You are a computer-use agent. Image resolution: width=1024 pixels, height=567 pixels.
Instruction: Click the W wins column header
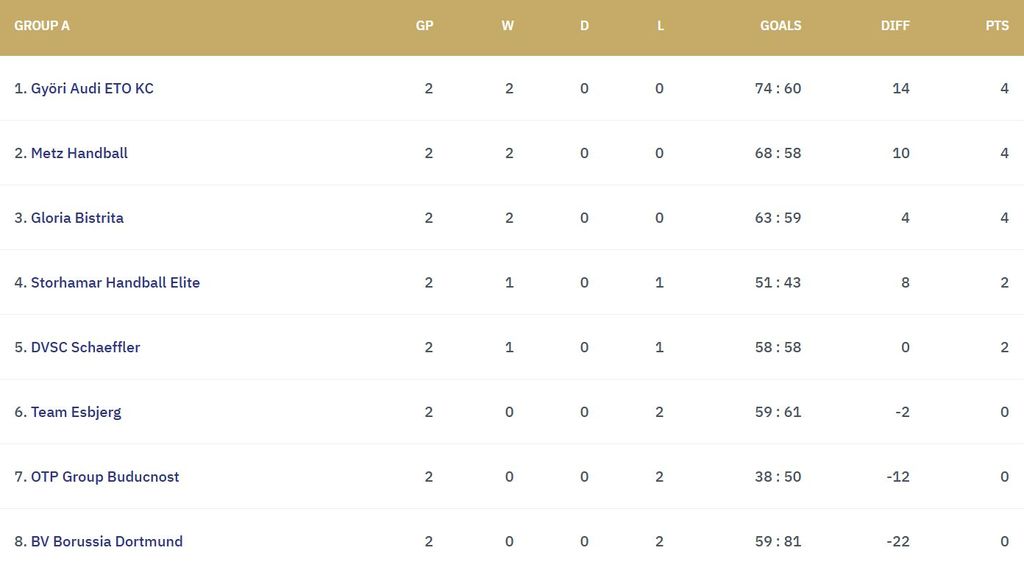pos(508,26)
